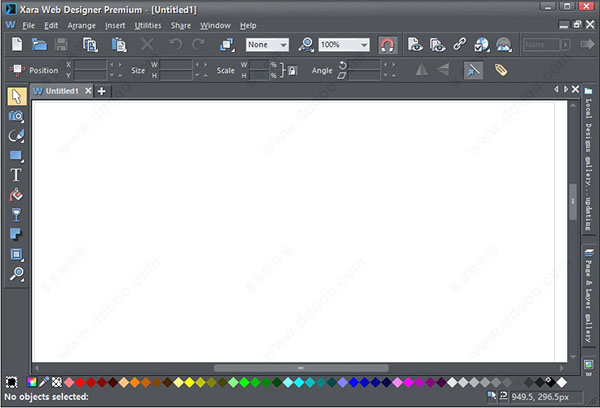
Task: Click the pure red color swatch
Action: (x=80, y=382)
